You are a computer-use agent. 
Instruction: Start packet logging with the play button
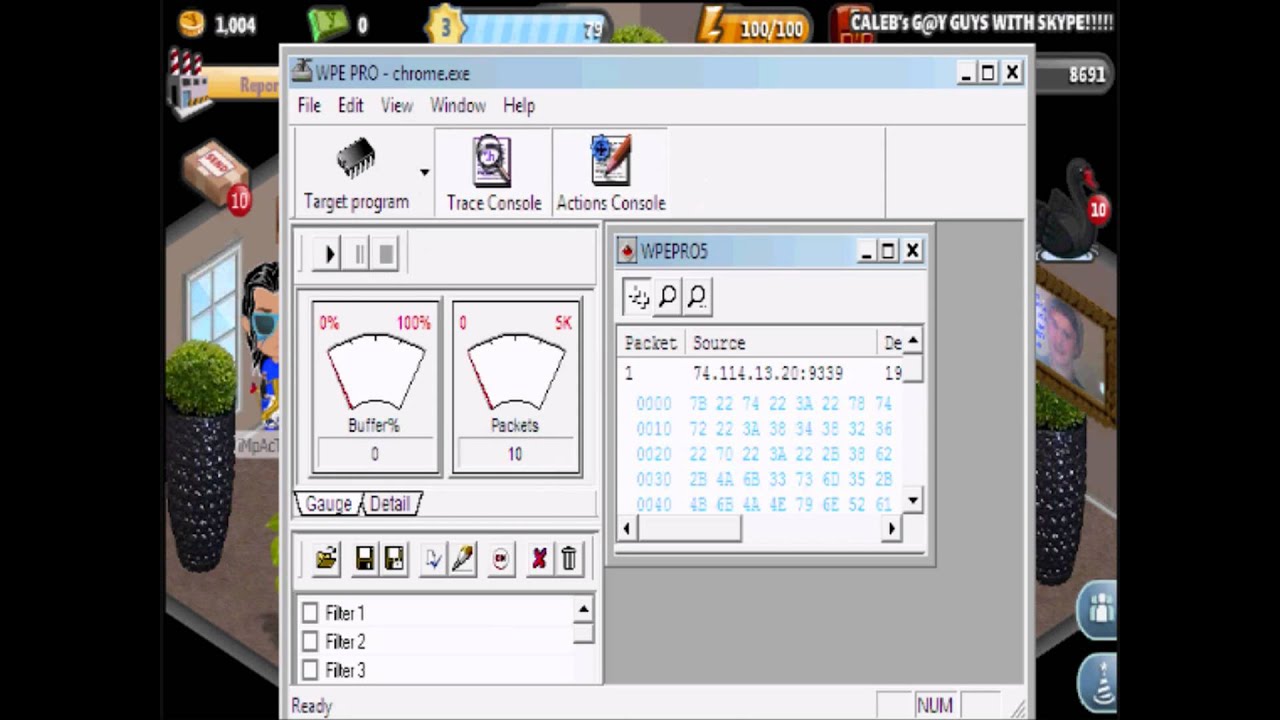click(329, 254)
